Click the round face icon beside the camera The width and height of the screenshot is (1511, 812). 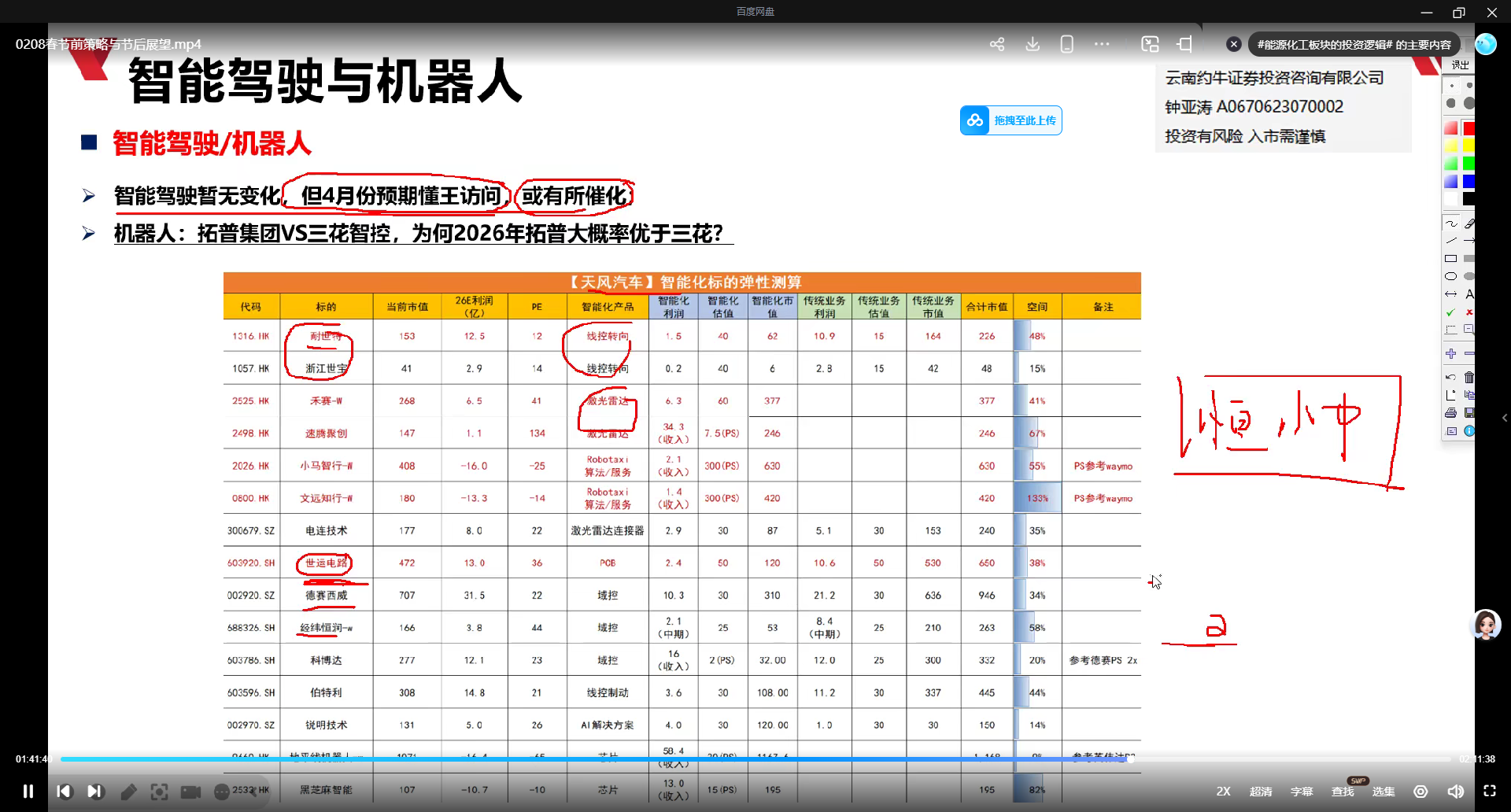pyautogui.click(x=222, y=792)
